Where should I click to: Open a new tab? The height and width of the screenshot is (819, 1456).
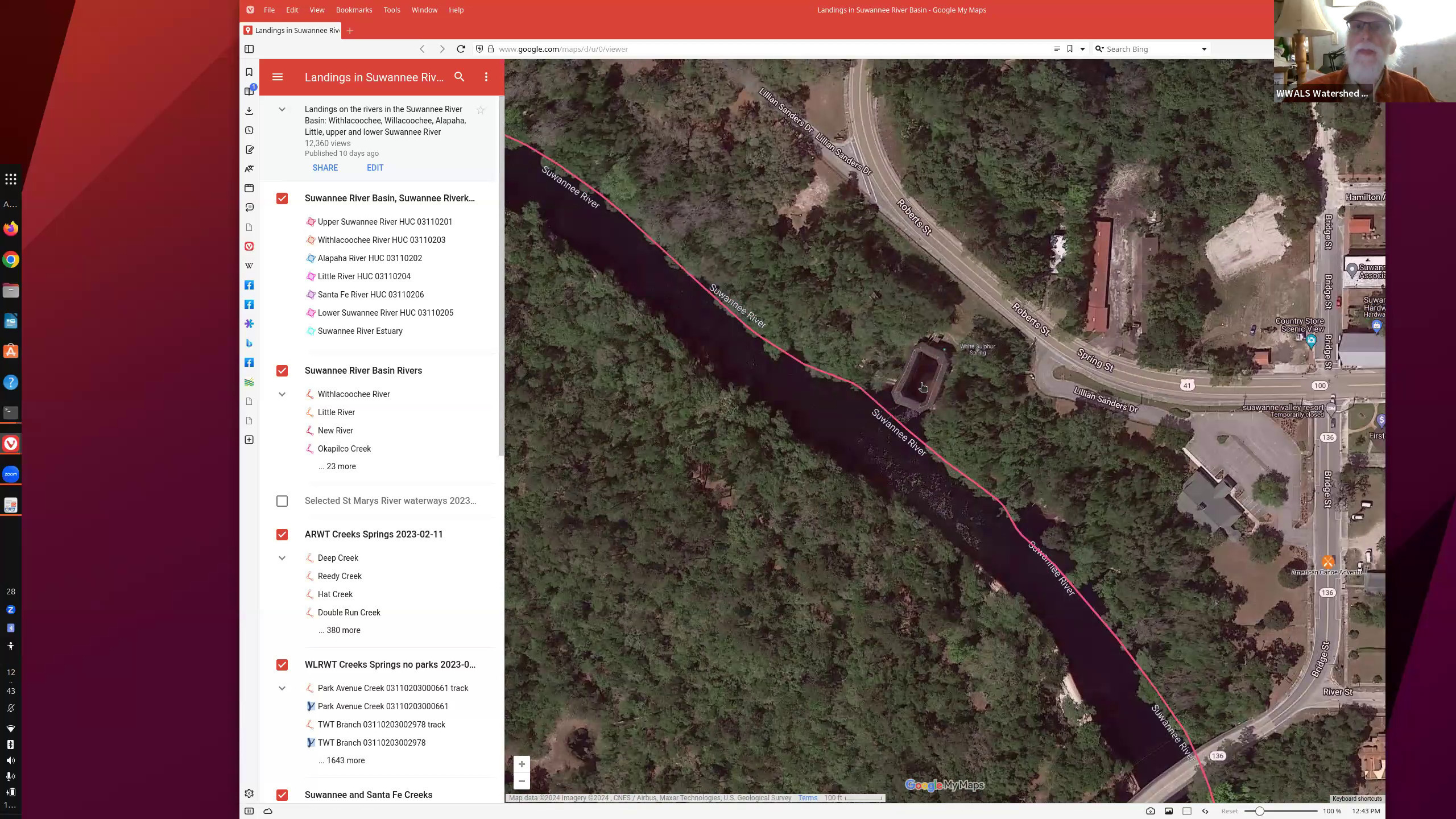[350, 31]
